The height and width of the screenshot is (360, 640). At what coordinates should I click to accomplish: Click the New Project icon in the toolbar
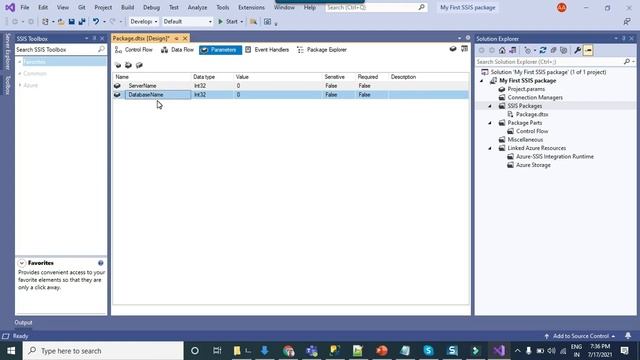click(x=45, y=22)
